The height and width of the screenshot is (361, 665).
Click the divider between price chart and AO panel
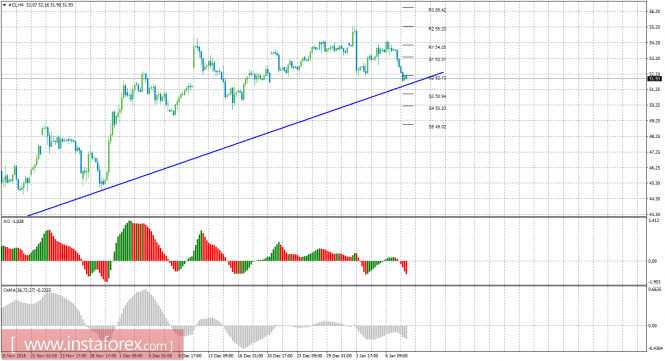coord(324,217)
